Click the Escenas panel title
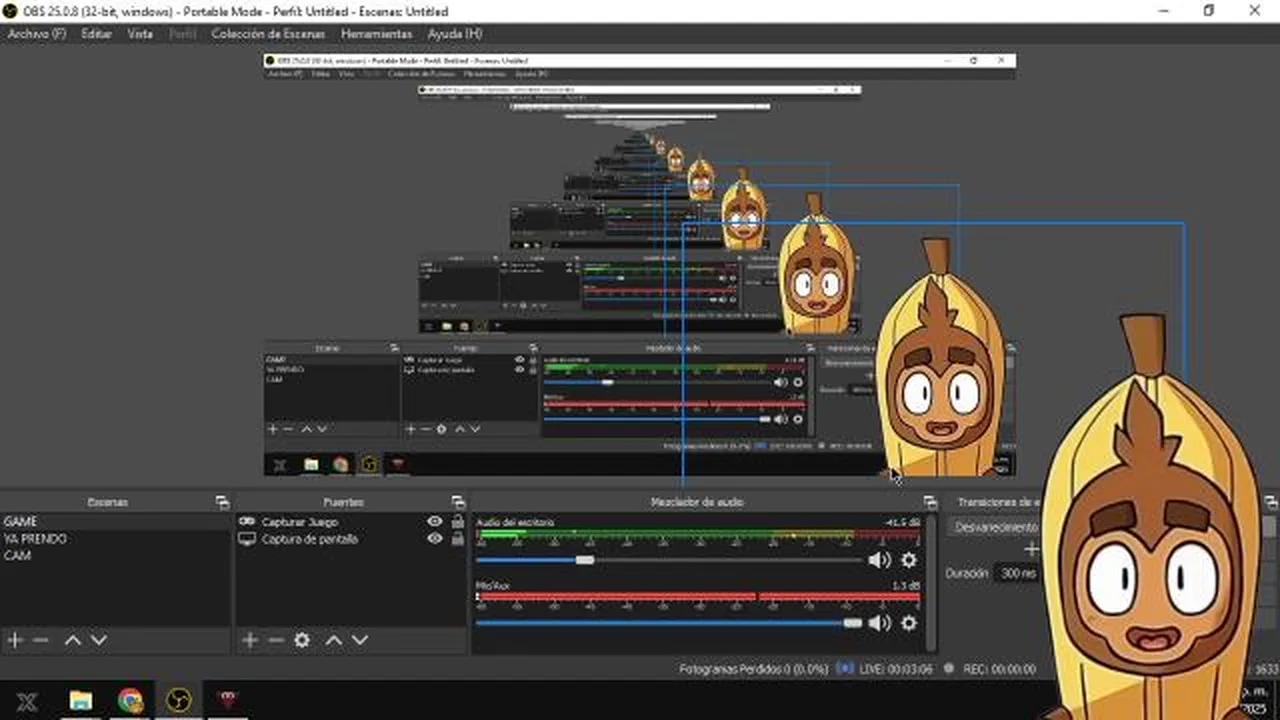The image size is (1280, 720). pyautogui.click(x=107, y=502)
